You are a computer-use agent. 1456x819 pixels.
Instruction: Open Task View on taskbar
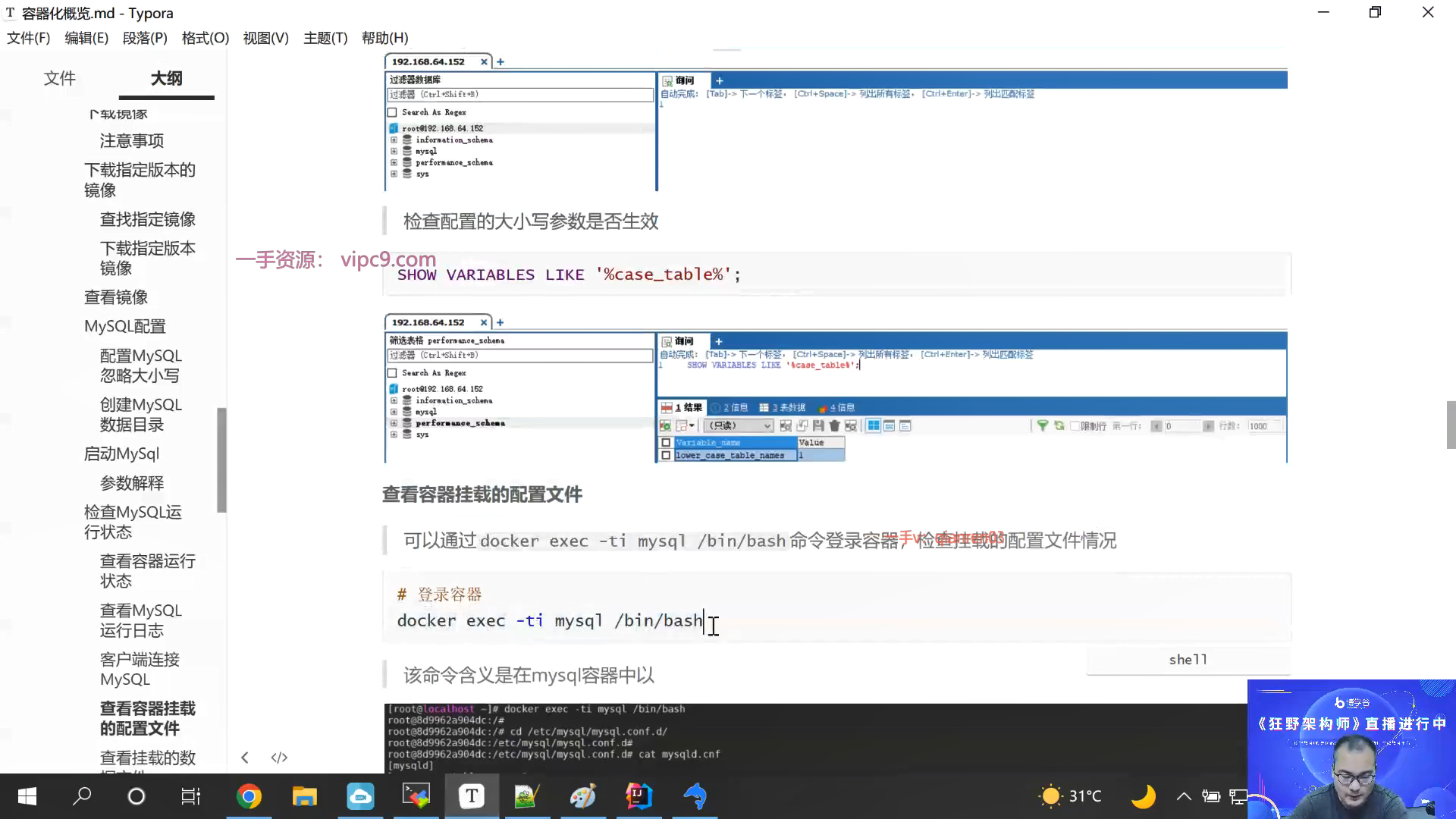pos(190,796)
